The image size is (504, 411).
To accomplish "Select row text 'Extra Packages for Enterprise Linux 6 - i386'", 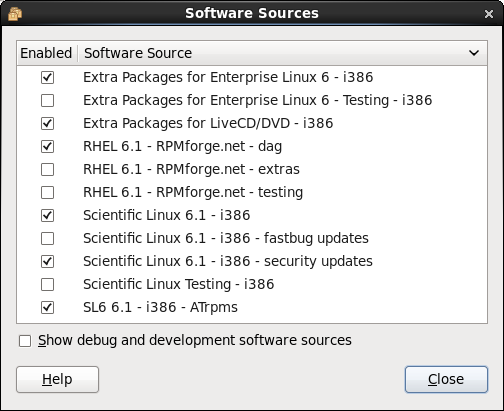I will tap(228, 77).
